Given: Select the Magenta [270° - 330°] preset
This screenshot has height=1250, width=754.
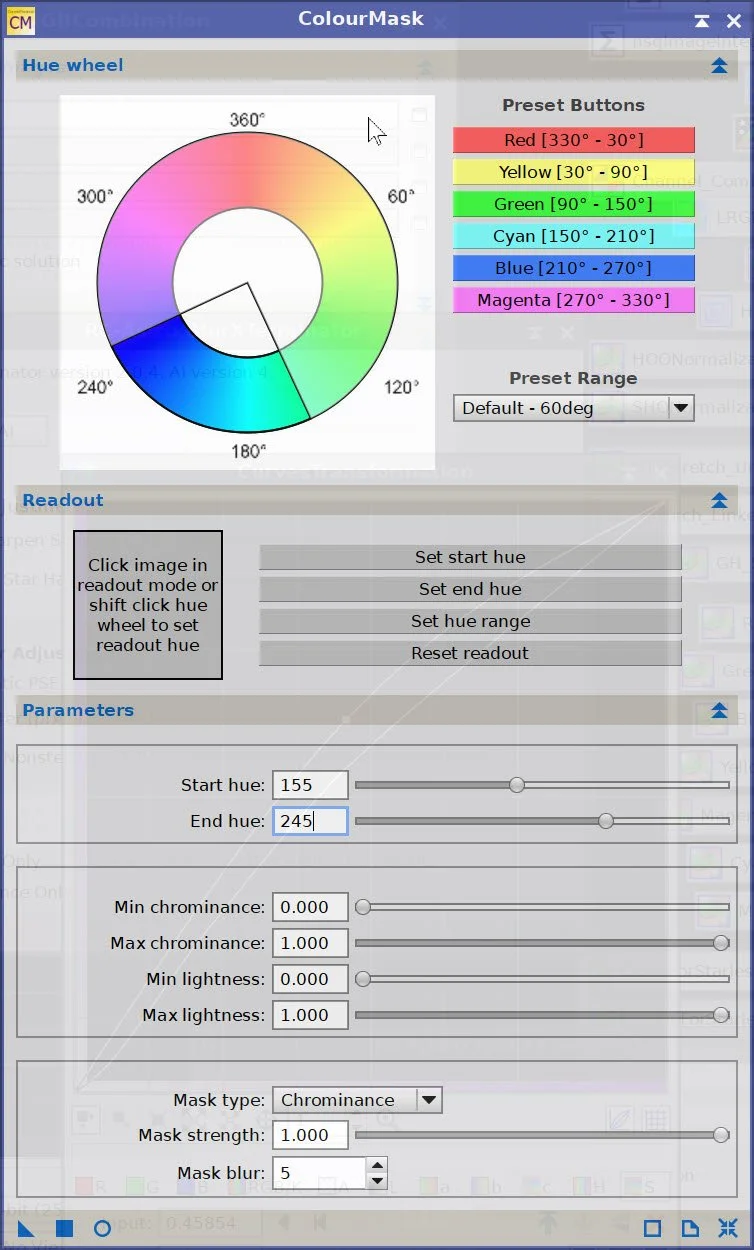Looking at the screenshot, I should tap(574, 300).
